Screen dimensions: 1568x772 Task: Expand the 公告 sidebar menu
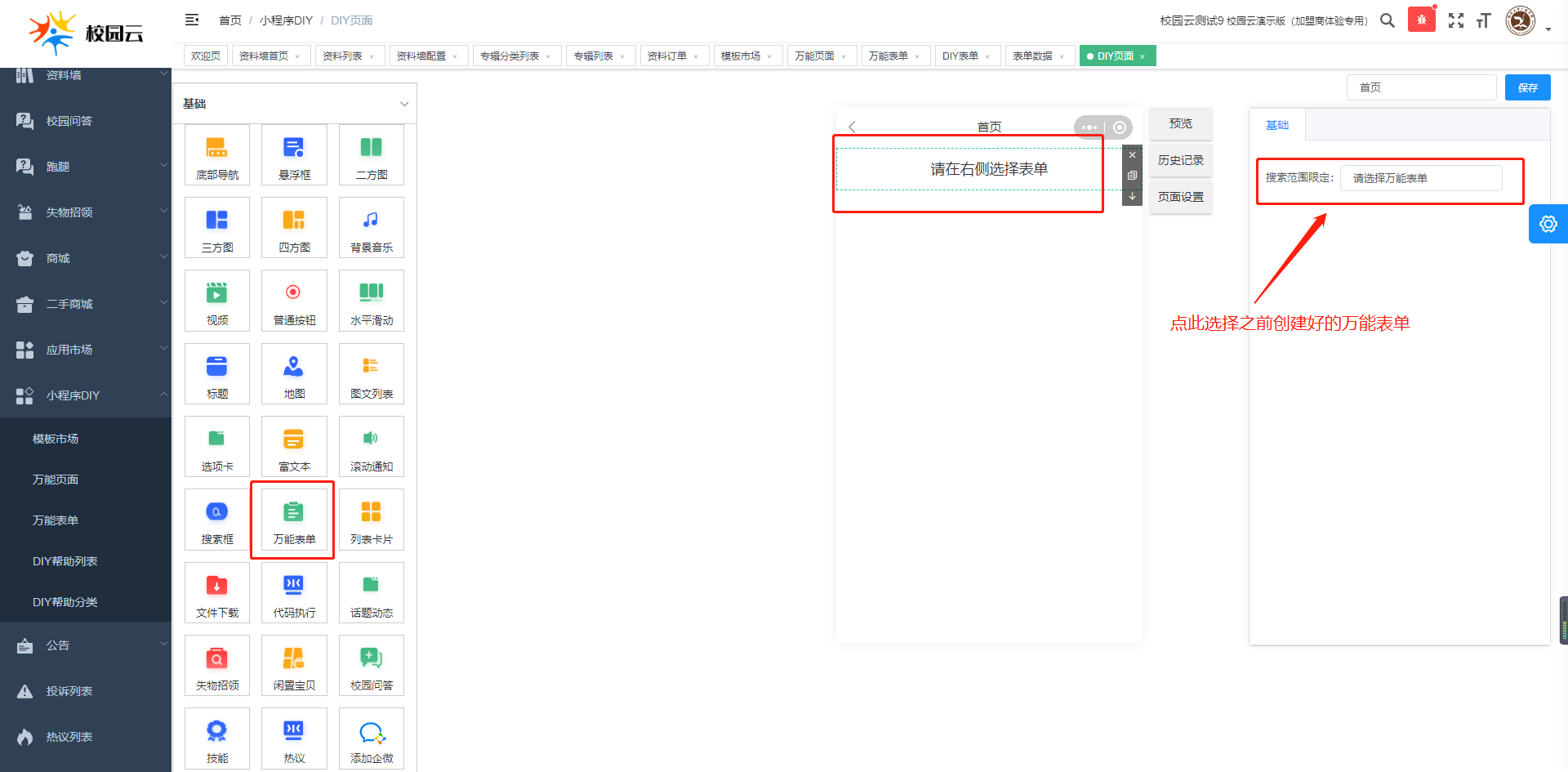click(86, 645)
